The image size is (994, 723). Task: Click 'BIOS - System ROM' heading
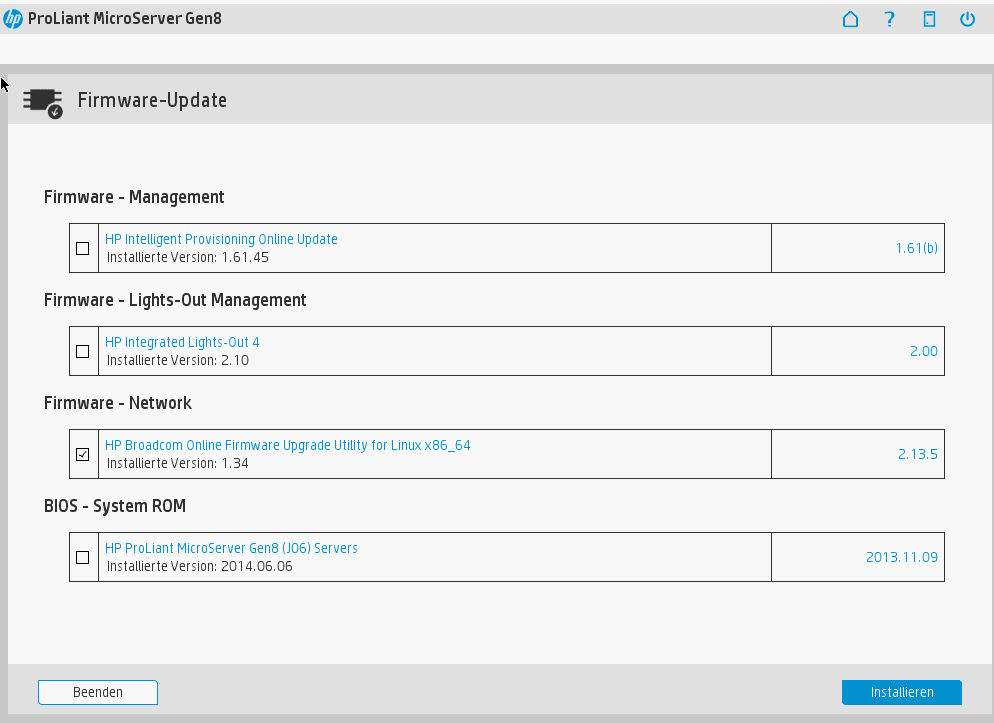115,506
